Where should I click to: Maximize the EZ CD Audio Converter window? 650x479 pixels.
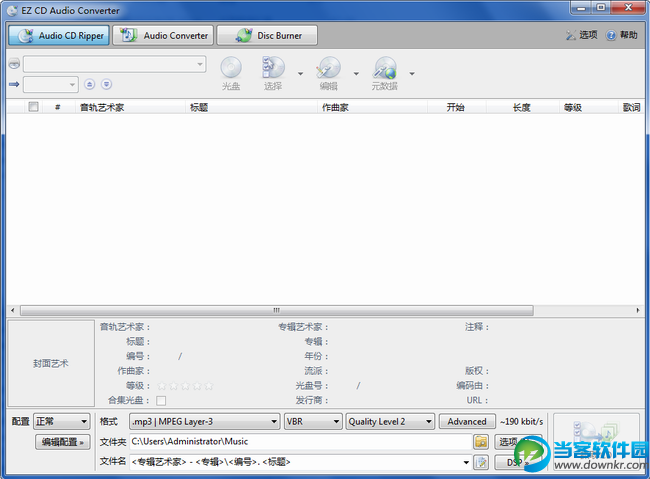click(601, 7)
